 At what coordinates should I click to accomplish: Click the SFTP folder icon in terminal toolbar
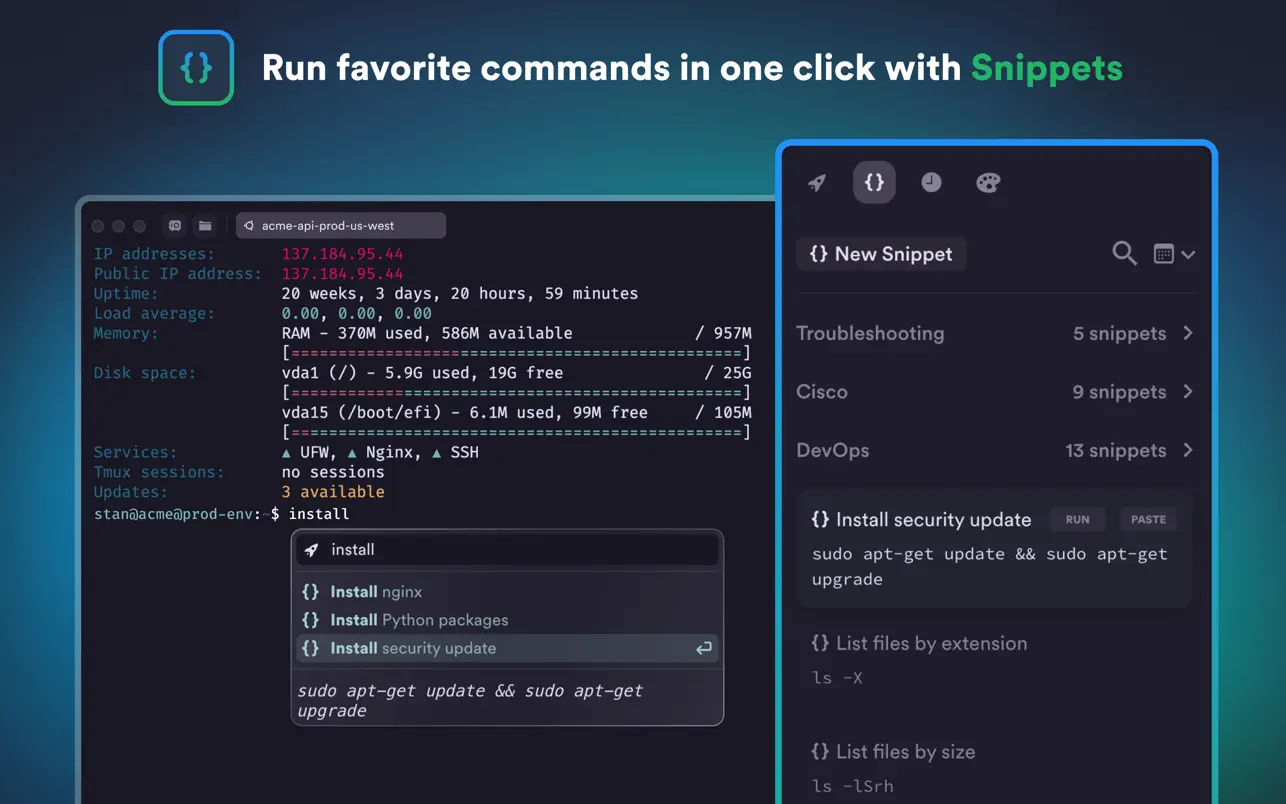point(205,226)
